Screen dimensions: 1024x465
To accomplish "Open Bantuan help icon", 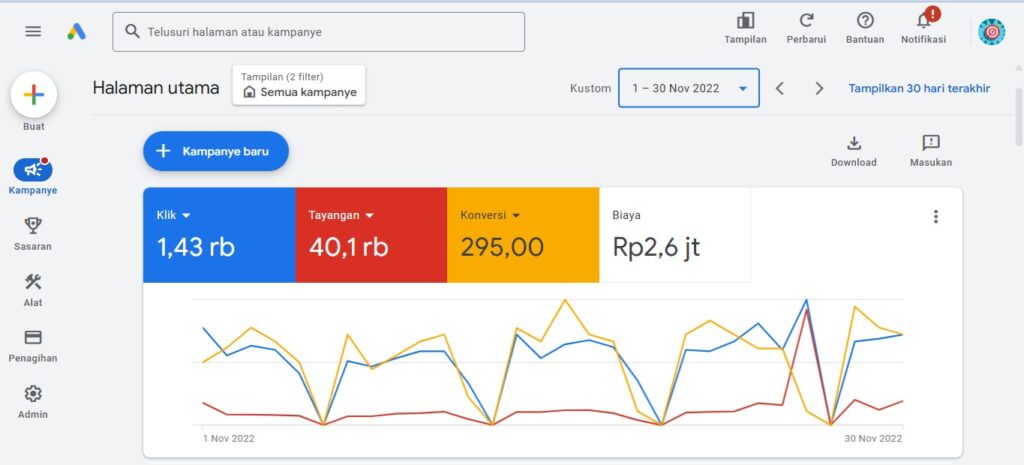I will click(865, 21).
